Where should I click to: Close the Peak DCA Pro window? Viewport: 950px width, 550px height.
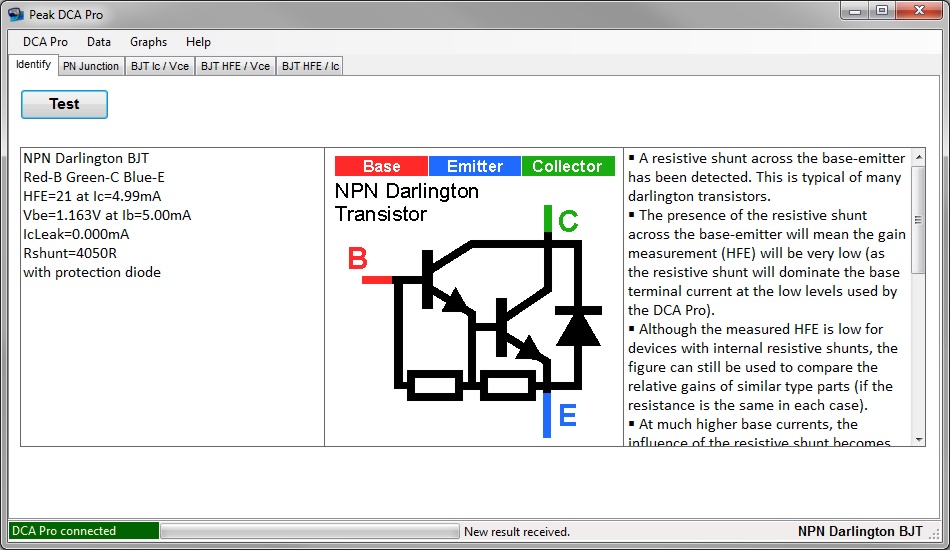pos(919,11)
